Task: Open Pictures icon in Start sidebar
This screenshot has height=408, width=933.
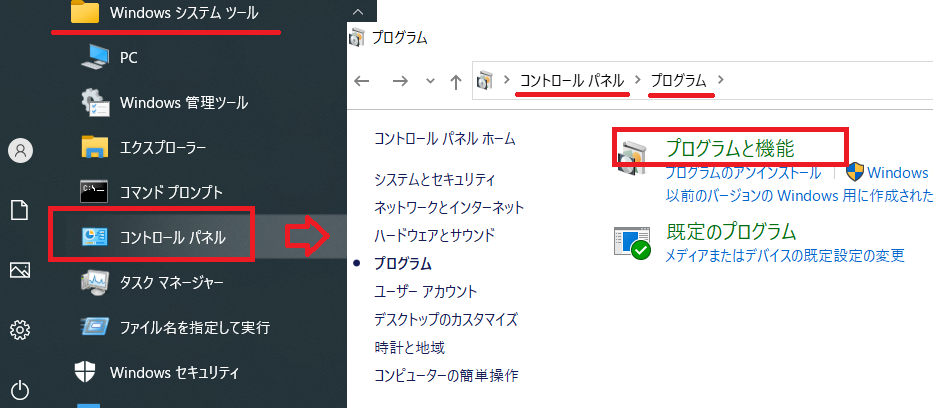Action: coord(20,271)
